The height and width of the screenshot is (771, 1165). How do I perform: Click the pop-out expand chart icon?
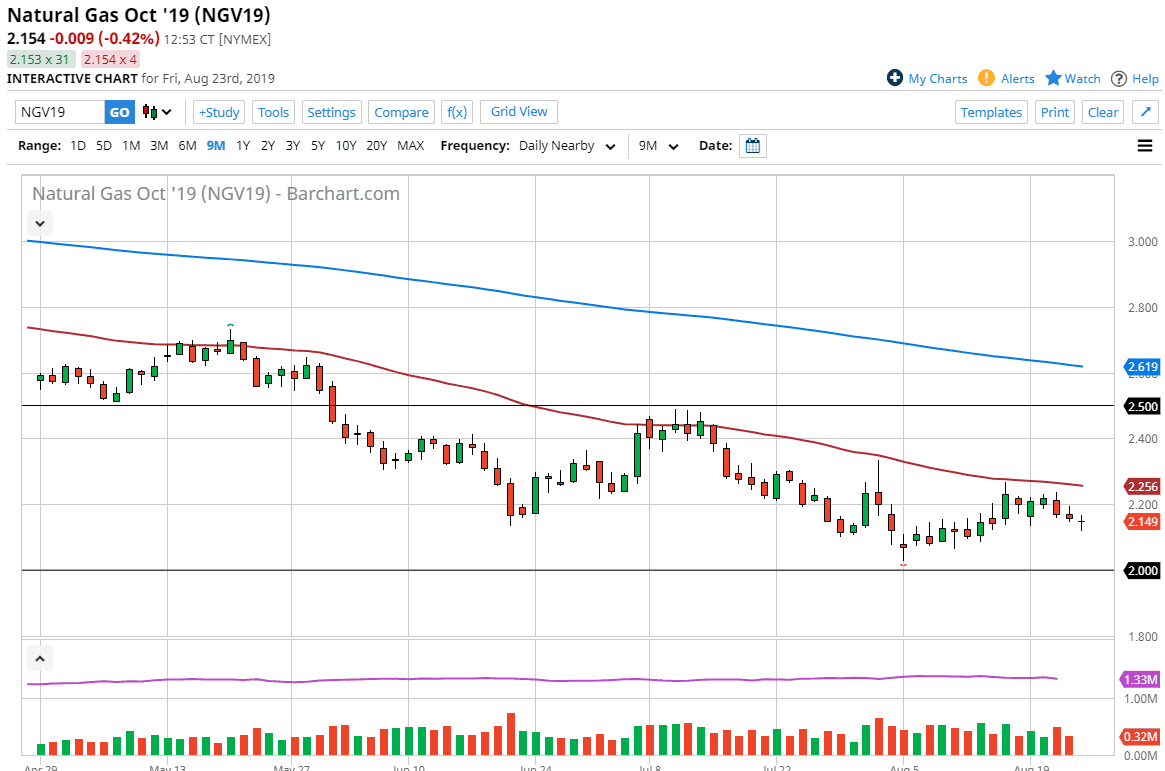(x=1145, y=112)
